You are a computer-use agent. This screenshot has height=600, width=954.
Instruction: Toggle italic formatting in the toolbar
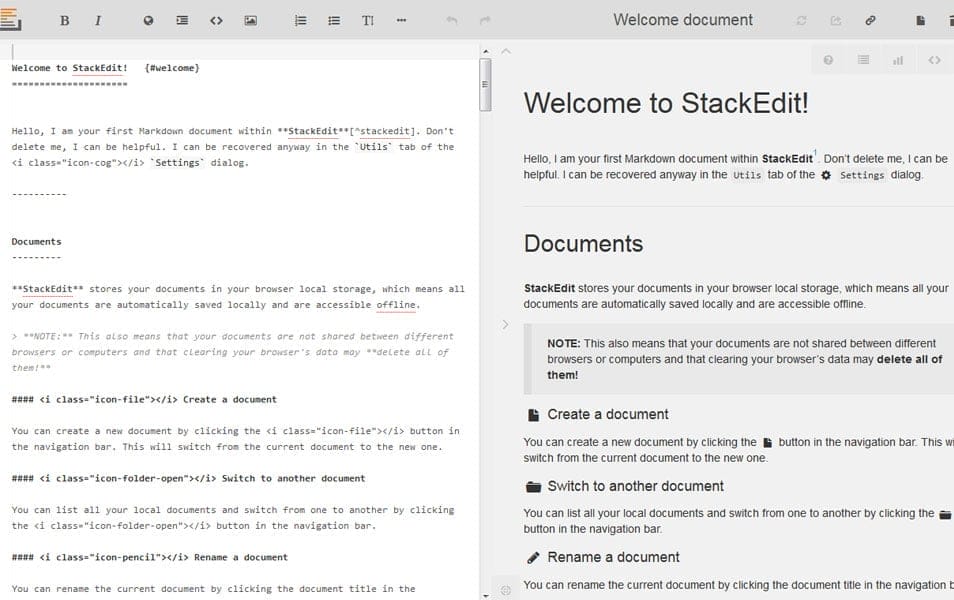97,19
